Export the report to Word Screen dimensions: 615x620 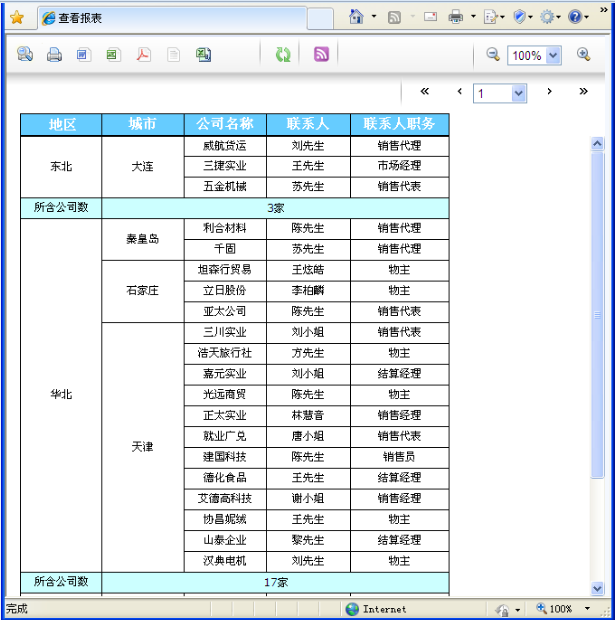point(84,55)
